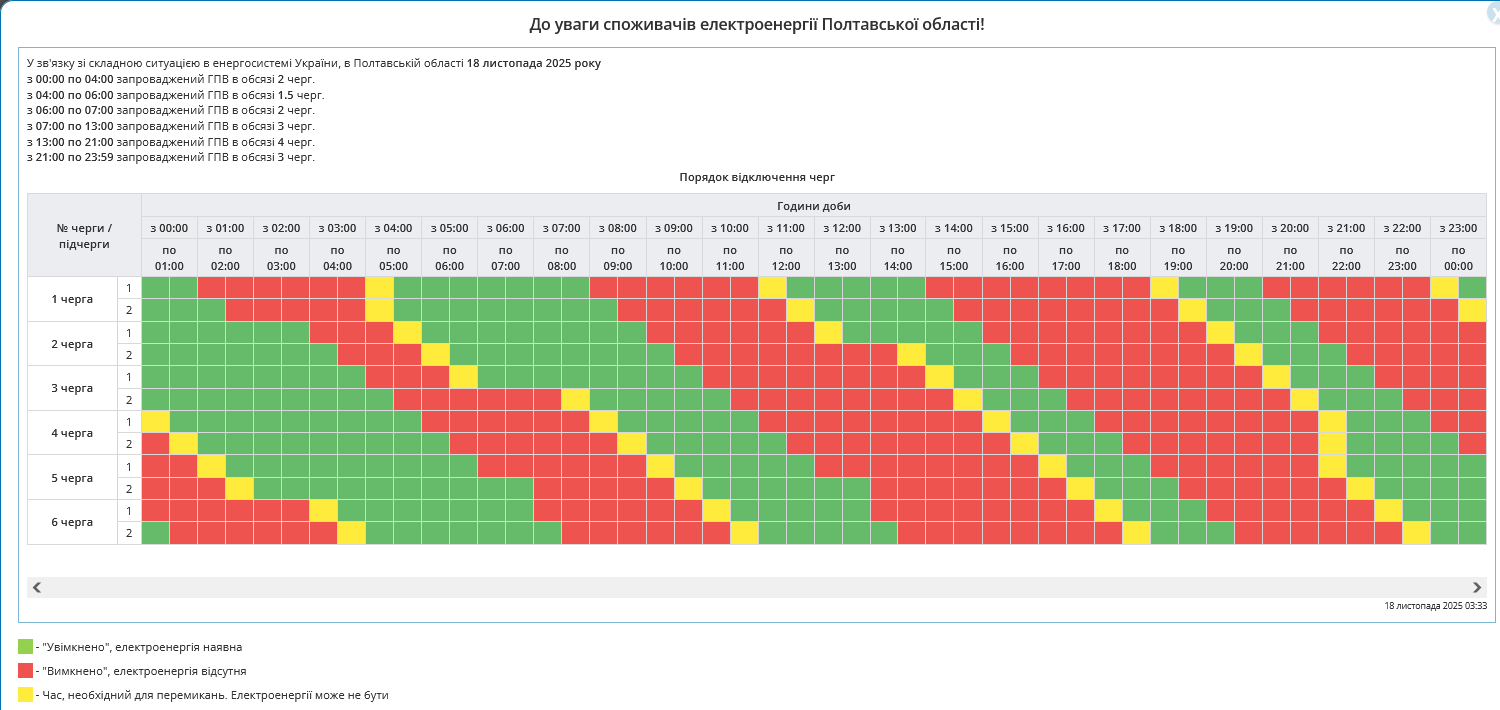Screen dimensions: 1500x710
Task: Select the "з 00:00" column header
Action: click(169, 228)
